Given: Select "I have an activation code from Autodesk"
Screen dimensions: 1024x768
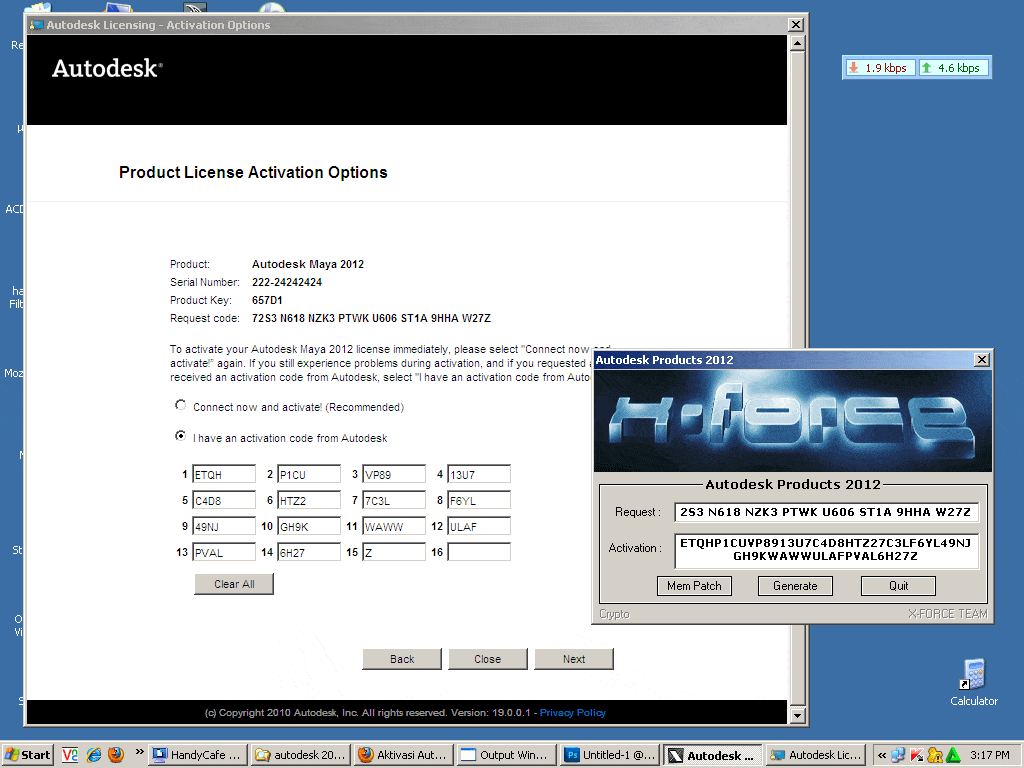Looking at the screenshot, I should pyautogui.click(x=181, y=438).
